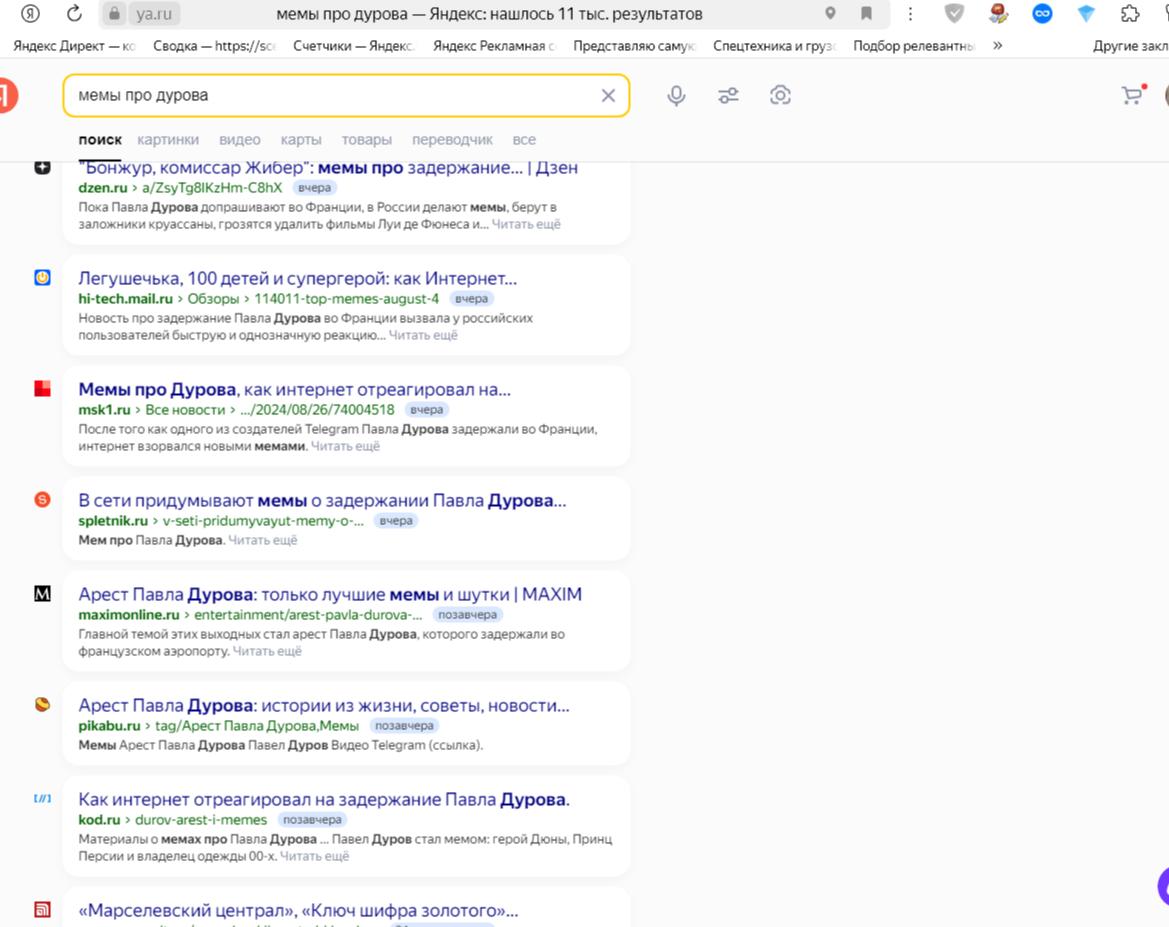Screen dimensions: 1169x927
Task: Open pikabu result 'Арест Павла Дурова: истории из жизни'
Action: 324,706
